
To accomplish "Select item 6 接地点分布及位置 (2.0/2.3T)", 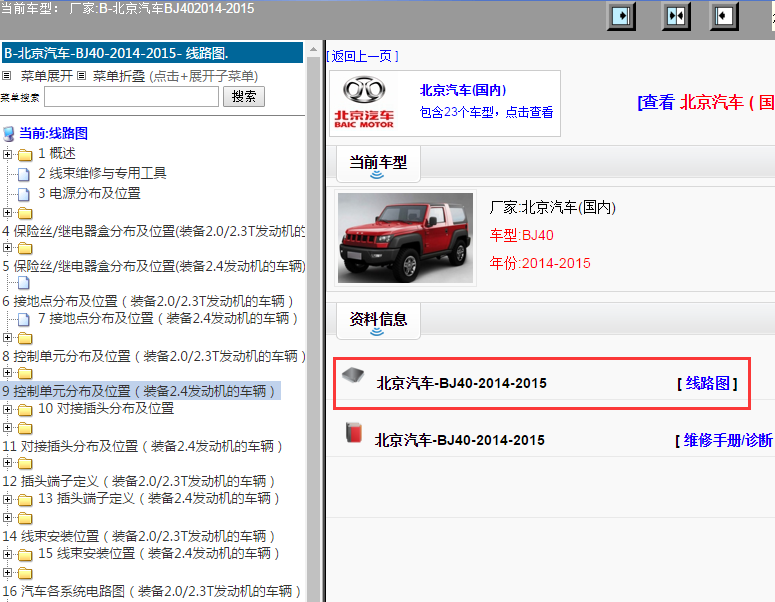I will tap(148, 301).
